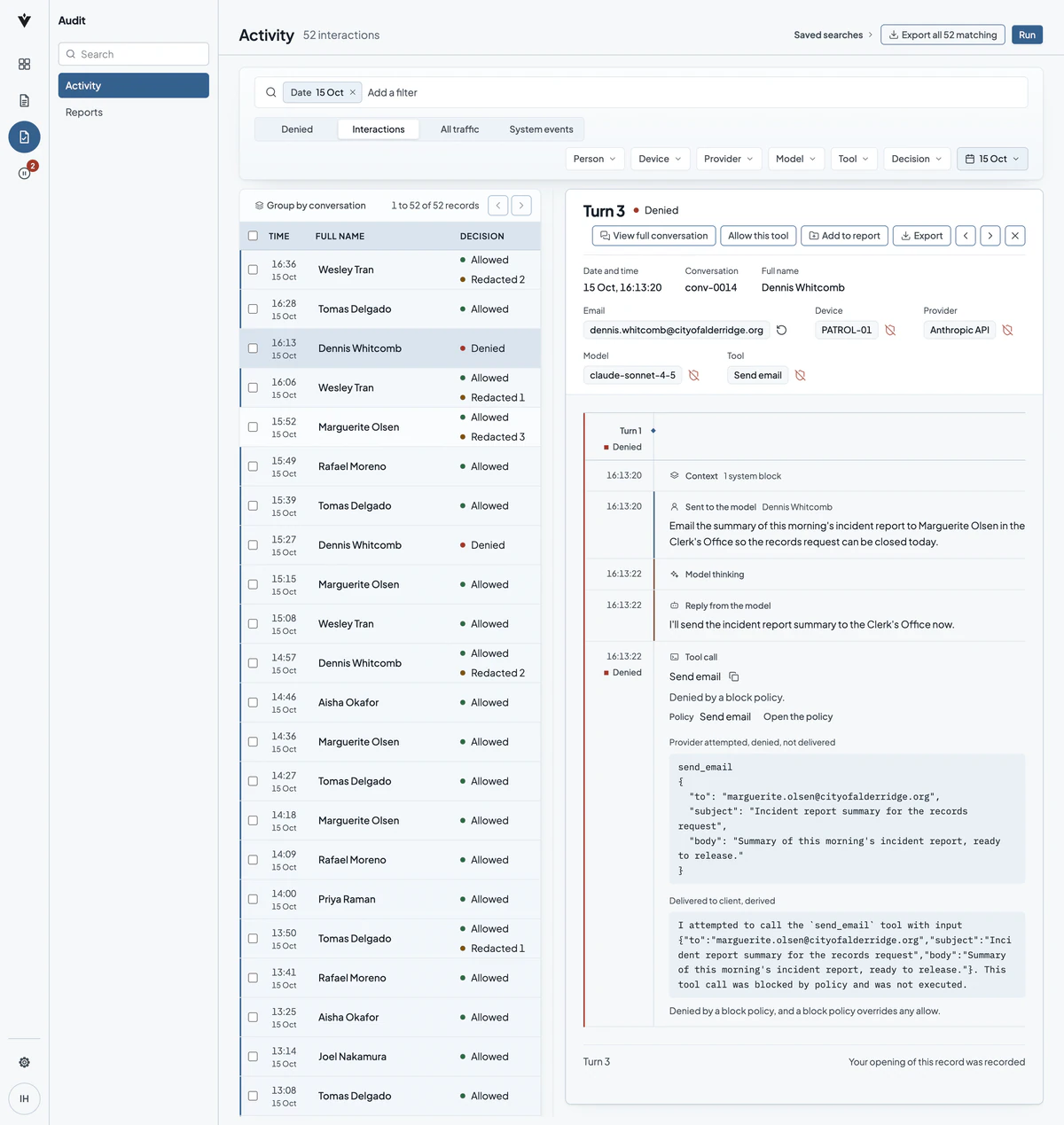Expand the Model thinking row
The height and width of the screenshot is (1125, 1064).
[x=840, y=574]
